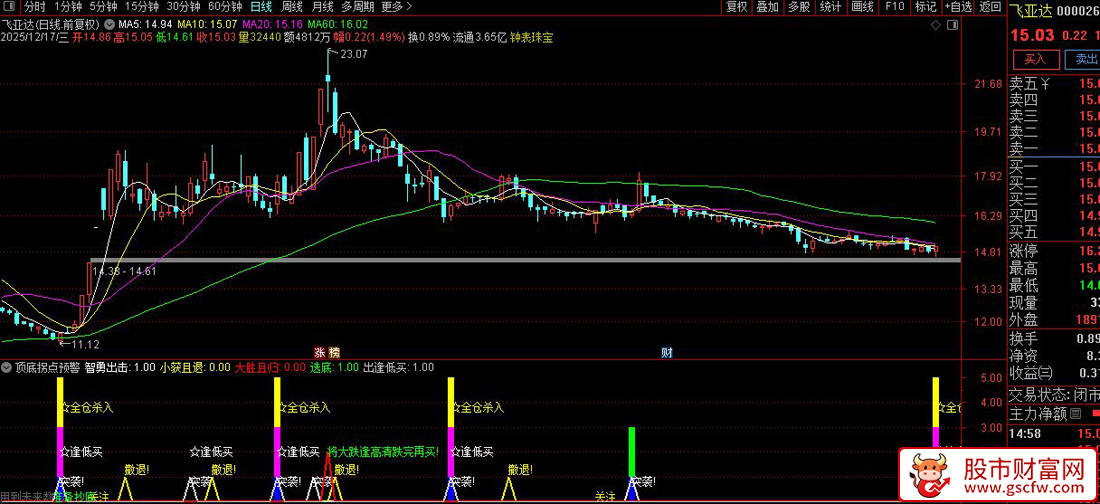Click the 卖五 order book row

(x=1054, y=84)
